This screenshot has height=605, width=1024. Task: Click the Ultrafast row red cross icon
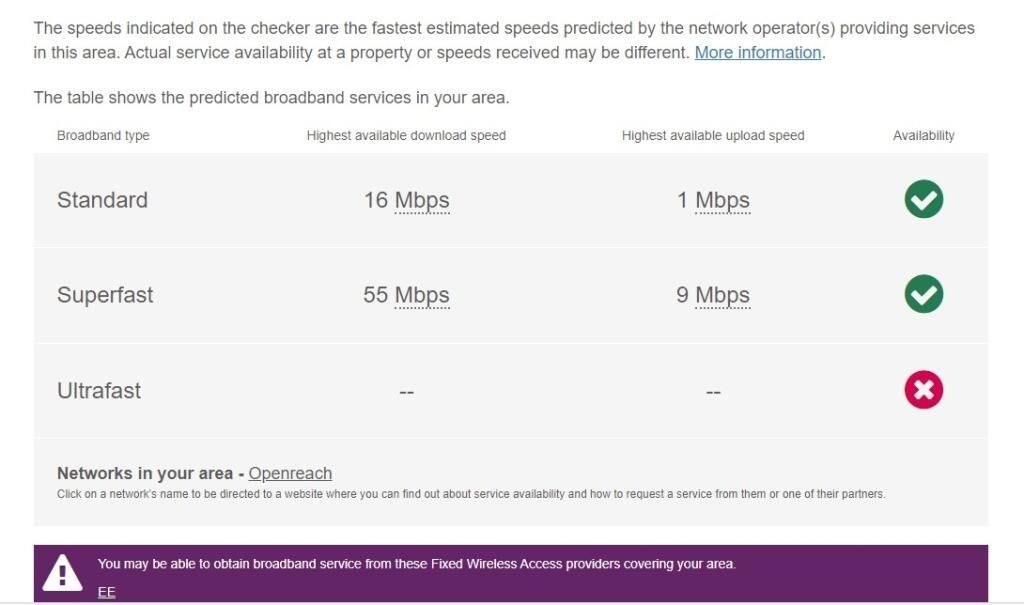tap(924, 390)
